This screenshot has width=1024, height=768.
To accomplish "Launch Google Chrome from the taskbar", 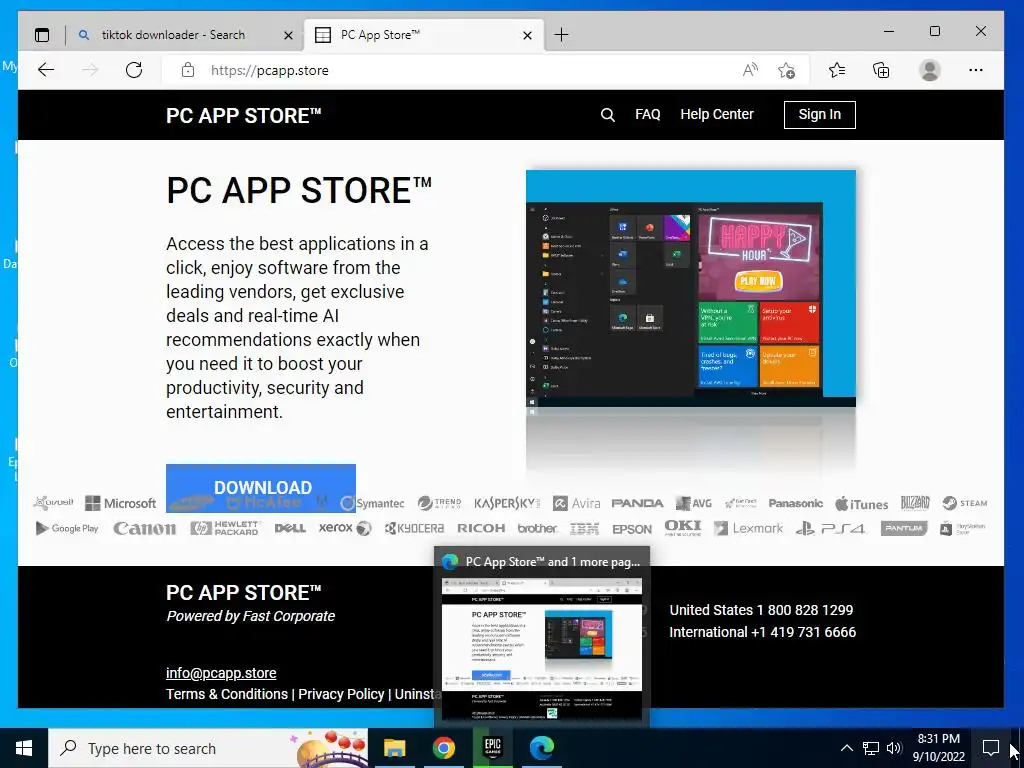I will (443, 748).
